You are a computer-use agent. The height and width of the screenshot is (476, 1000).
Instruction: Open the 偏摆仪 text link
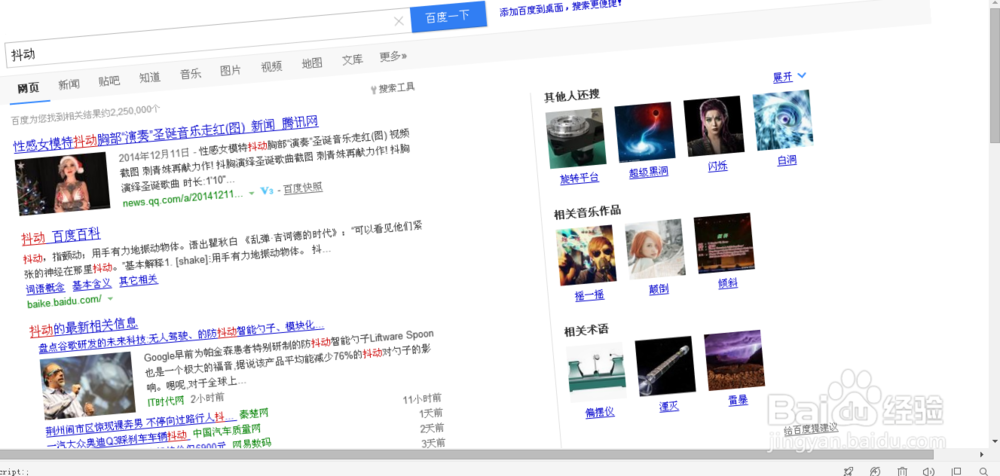(x=600, y=412)
